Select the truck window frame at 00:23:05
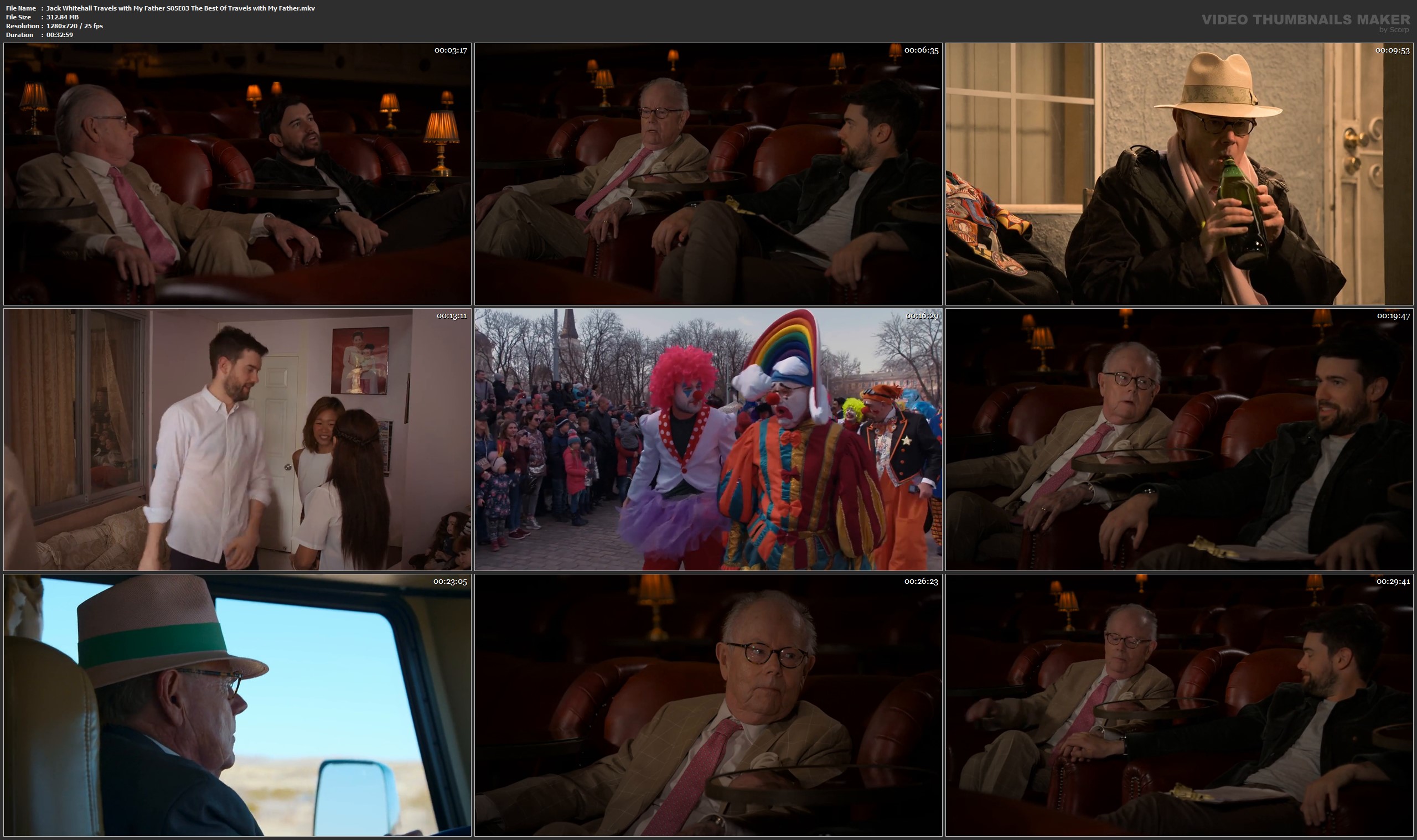The height and width of the screenshot is (840, 1417). [237, 706]
